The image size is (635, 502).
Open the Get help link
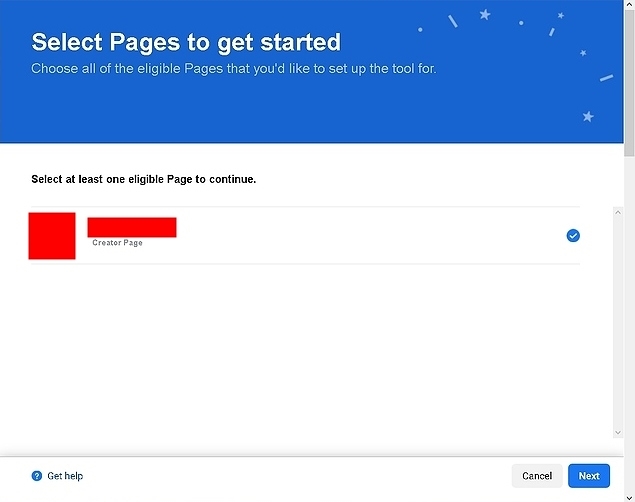(x=65, y=476)
